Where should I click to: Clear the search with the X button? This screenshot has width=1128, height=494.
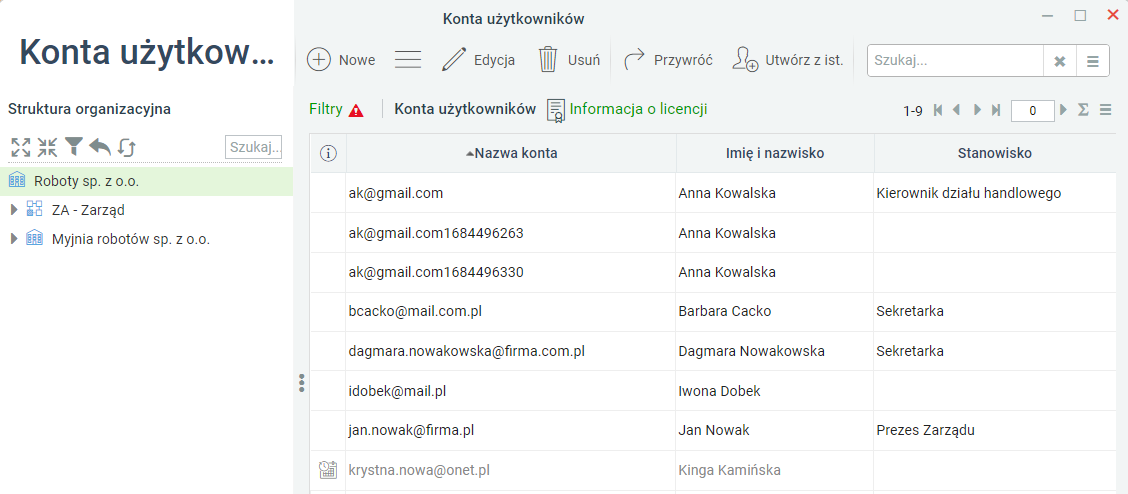point(1059,61)
